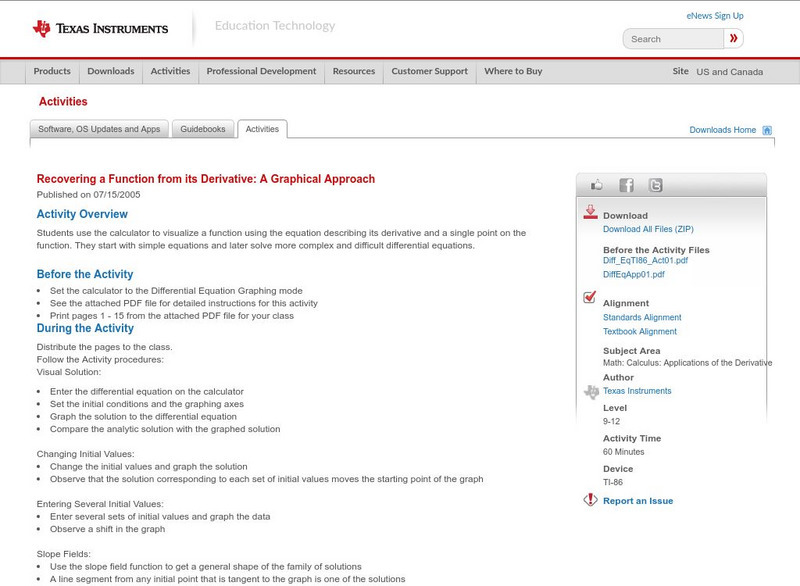Open the Downloads menu
Viewport: 800px width, 586px height.
coord(111,71)
